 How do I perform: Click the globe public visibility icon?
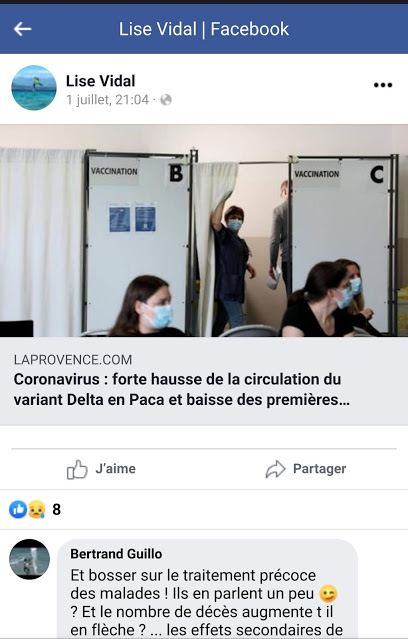click(x=166, y=100)
